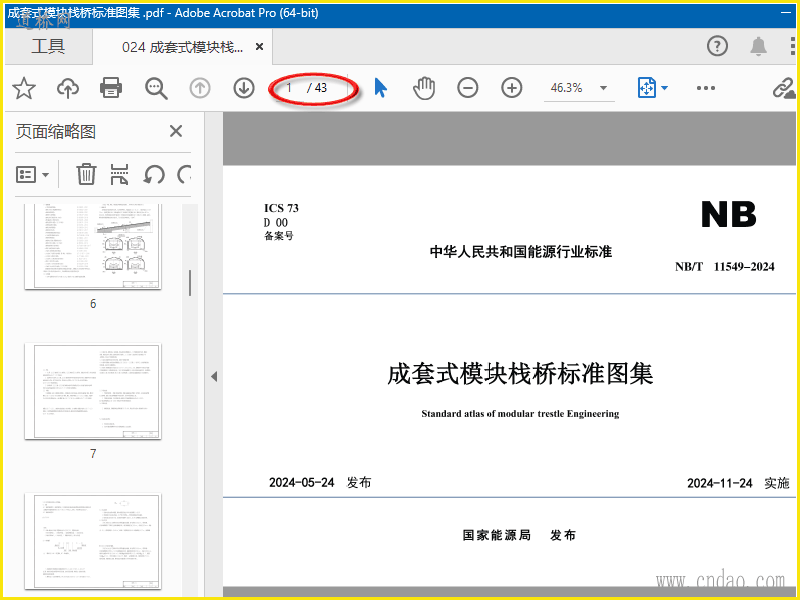Click the current page number field

click(289, 88)
